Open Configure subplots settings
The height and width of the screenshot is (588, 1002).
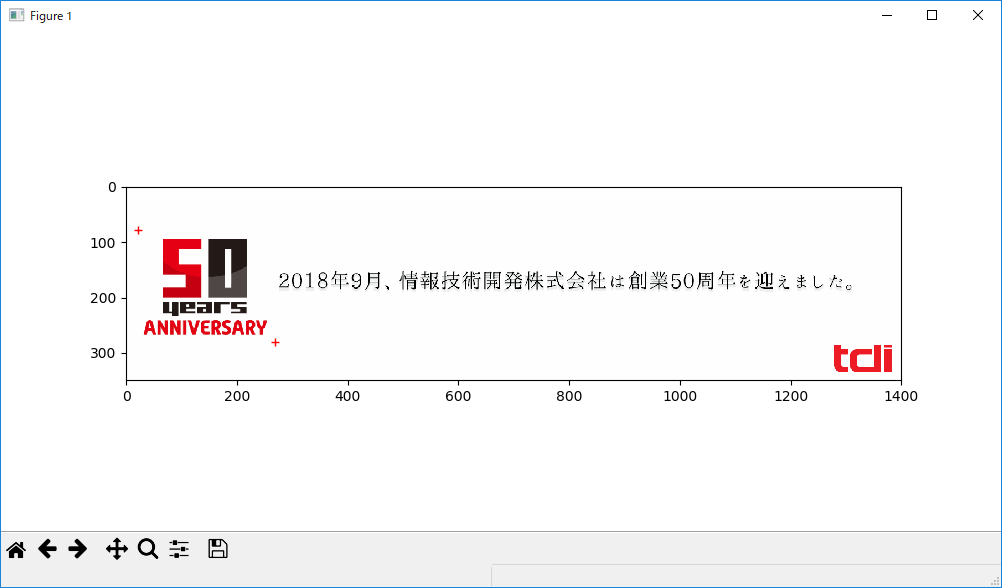coord(179,549)
